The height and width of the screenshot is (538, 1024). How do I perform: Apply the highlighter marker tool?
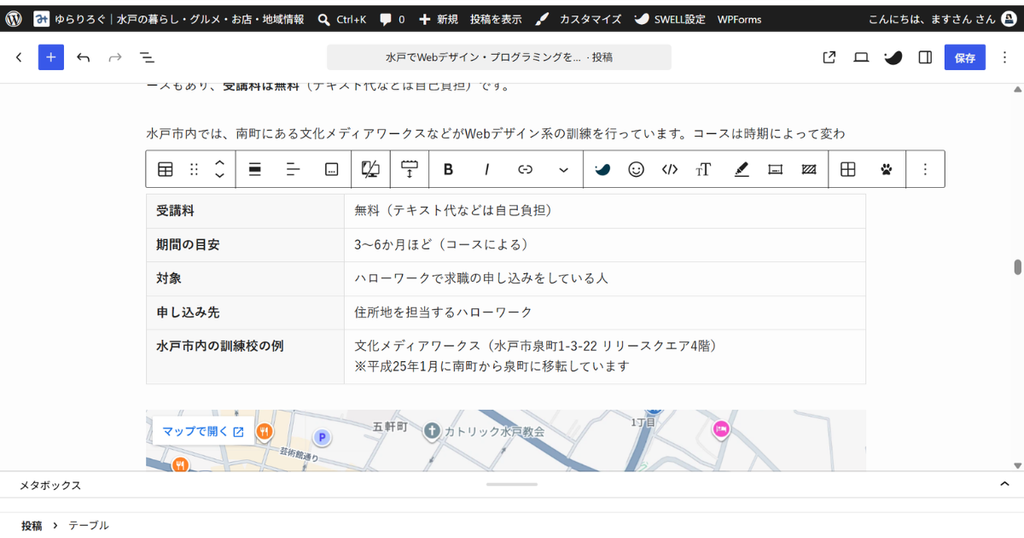[x=741, y=169]
